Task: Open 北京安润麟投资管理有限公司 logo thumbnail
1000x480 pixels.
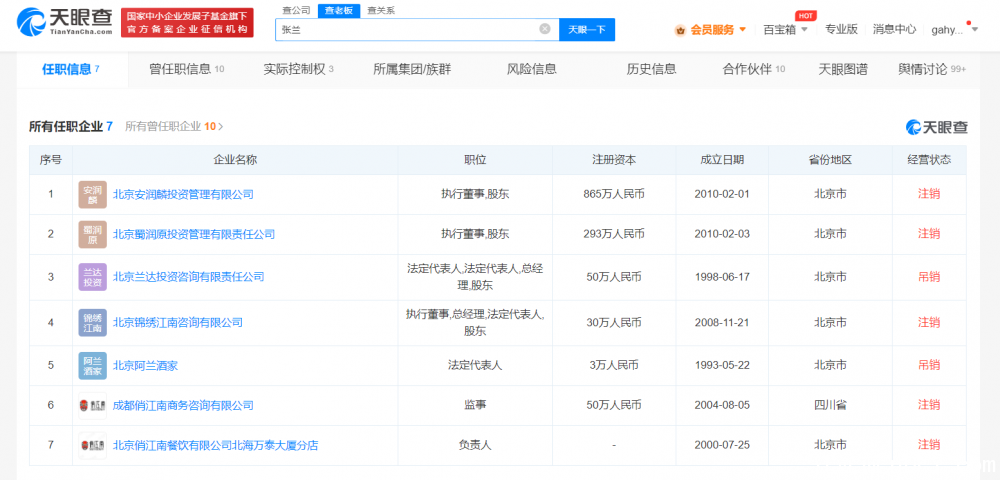Action: (92, 194)
